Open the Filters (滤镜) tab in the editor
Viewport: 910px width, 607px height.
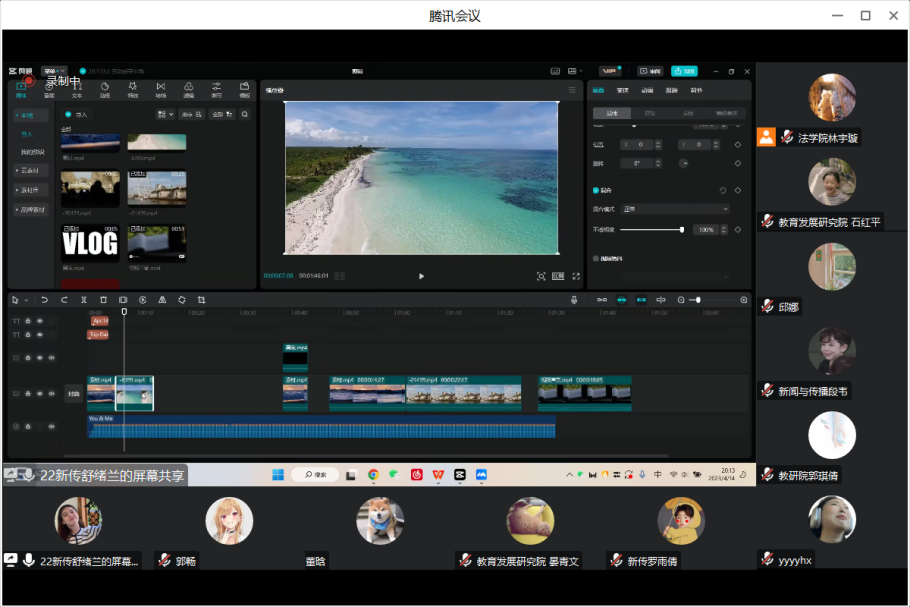tap(189, 90)
